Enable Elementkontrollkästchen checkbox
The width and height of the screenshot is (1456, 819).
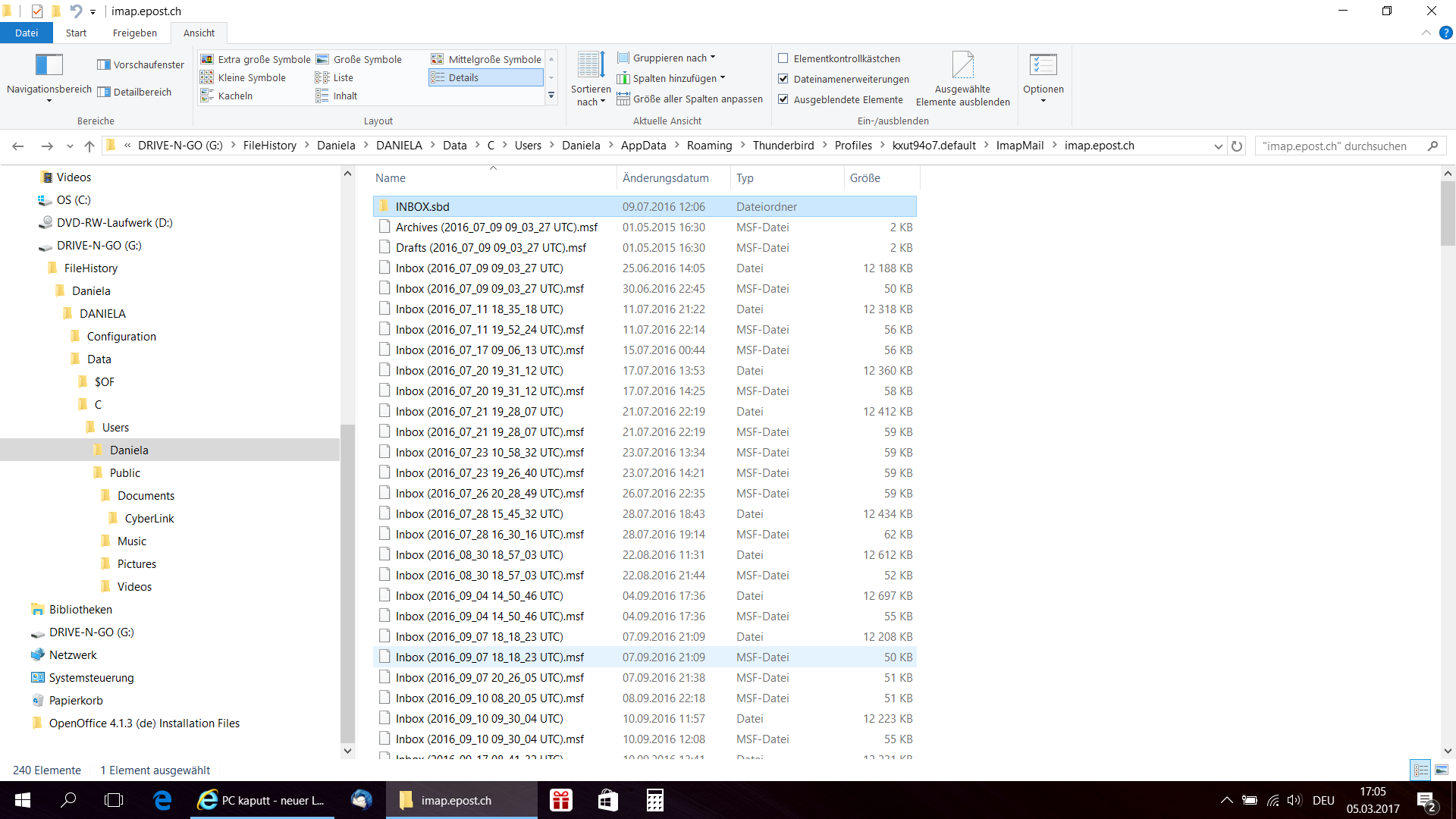pyautogui.click(x=783, y=58)
